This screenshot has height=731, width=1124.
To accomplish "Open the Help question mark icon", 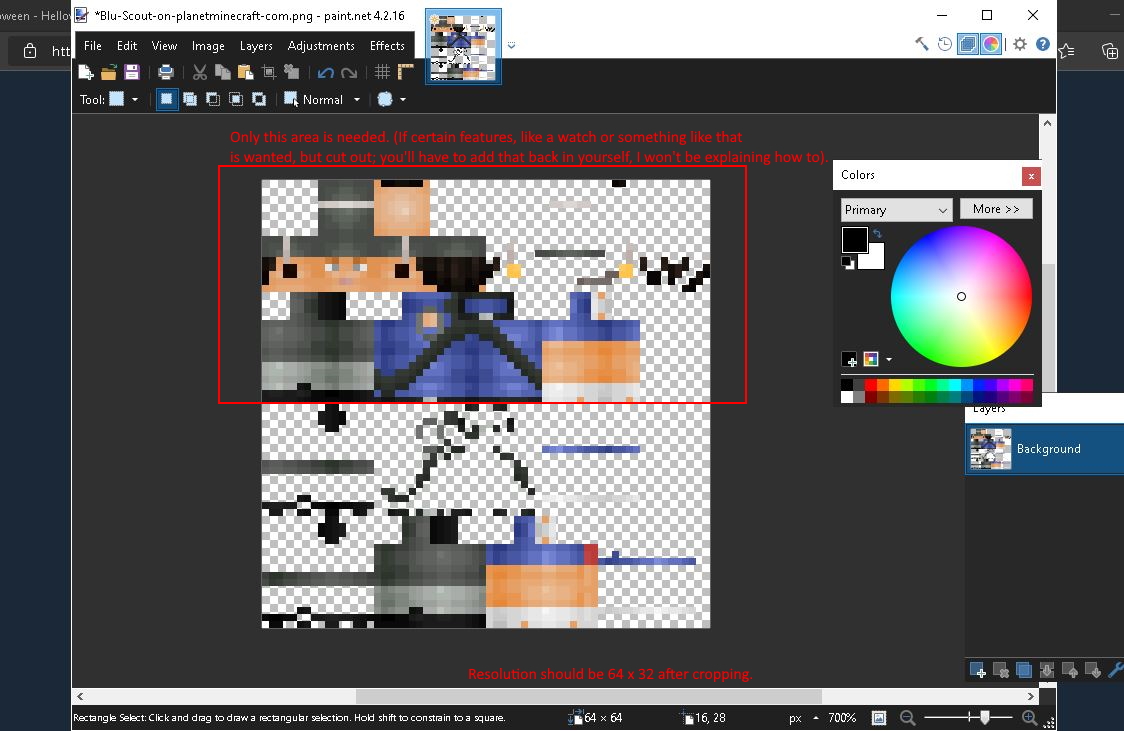I will point(1043,44).
